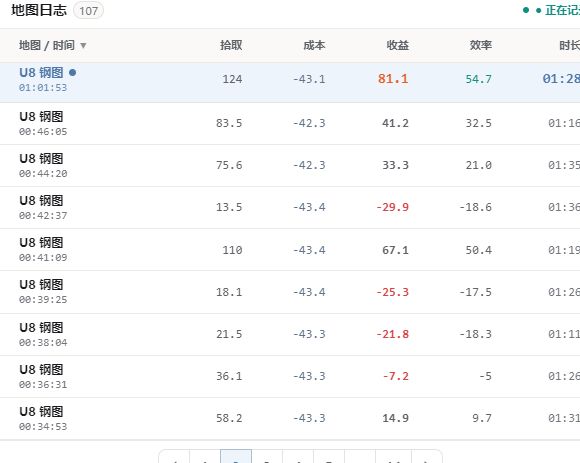This screenshot has height=463, width=580.
Task: Click the cost cell in the 00:46:05 row
Action: point(309,123)
